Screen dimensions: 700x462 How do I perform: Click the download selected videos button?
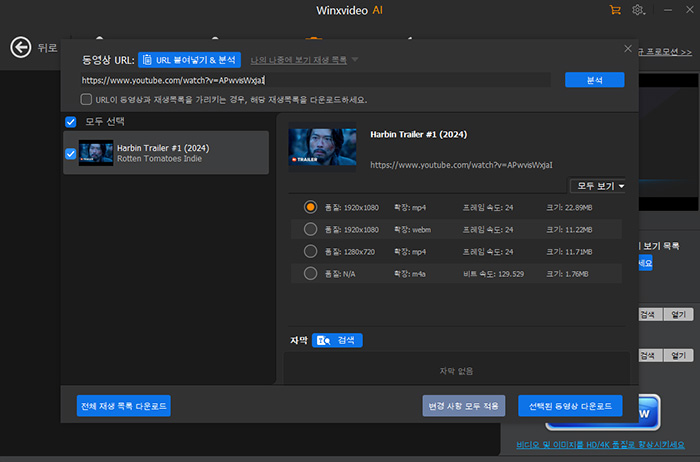pos(570,406)
